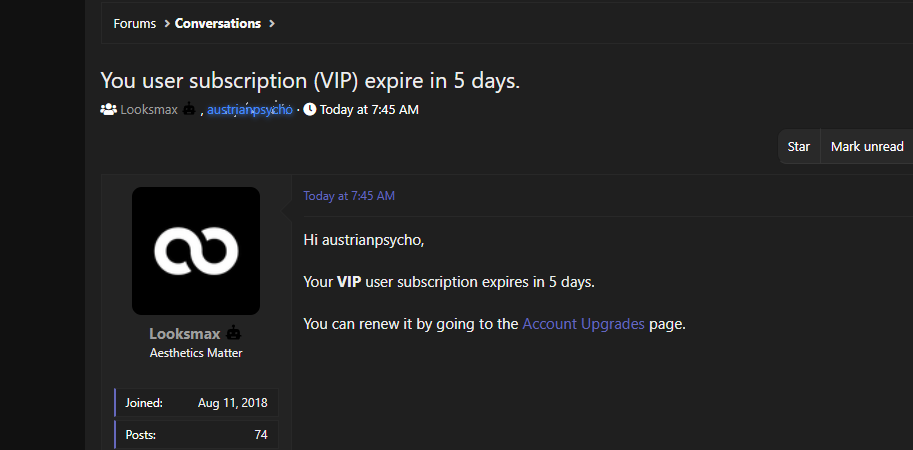The image size is (913, 450).
Task: Click the Joined Aug 11, 2018 row
Action: point(196,403)
